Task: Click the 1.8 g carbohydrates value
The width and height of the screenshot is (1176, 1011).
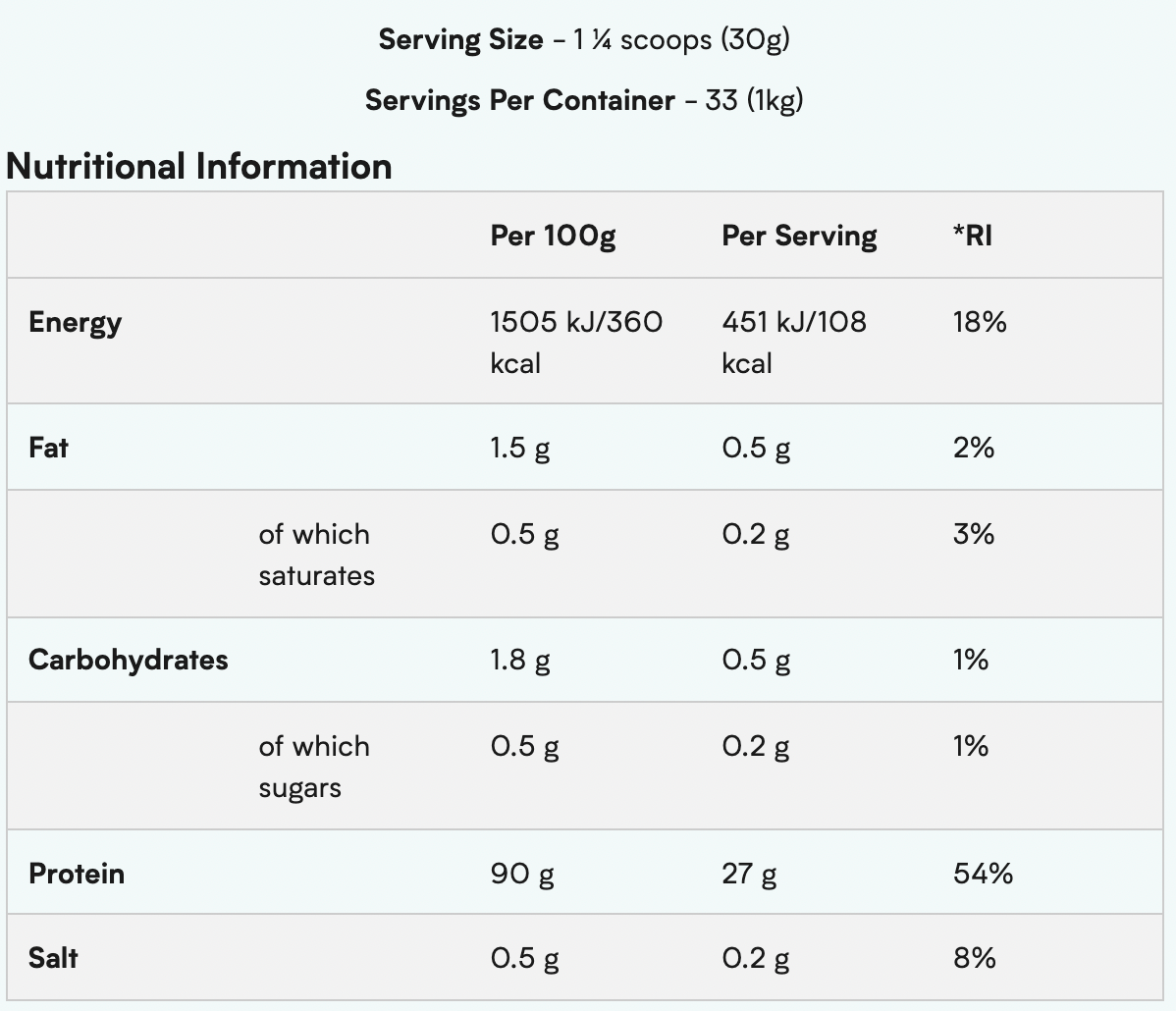Action: tap(520, 660)
